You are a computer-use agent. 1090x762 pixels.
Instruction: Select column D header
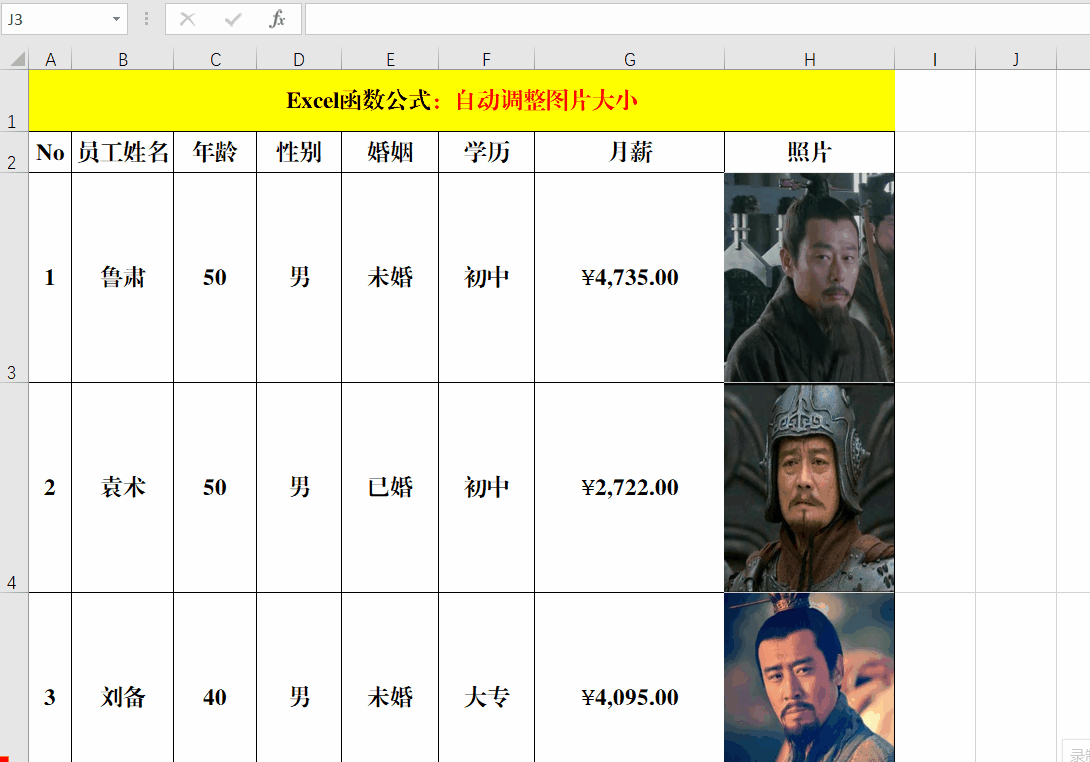pyautogui.click(x=299, y=59)
